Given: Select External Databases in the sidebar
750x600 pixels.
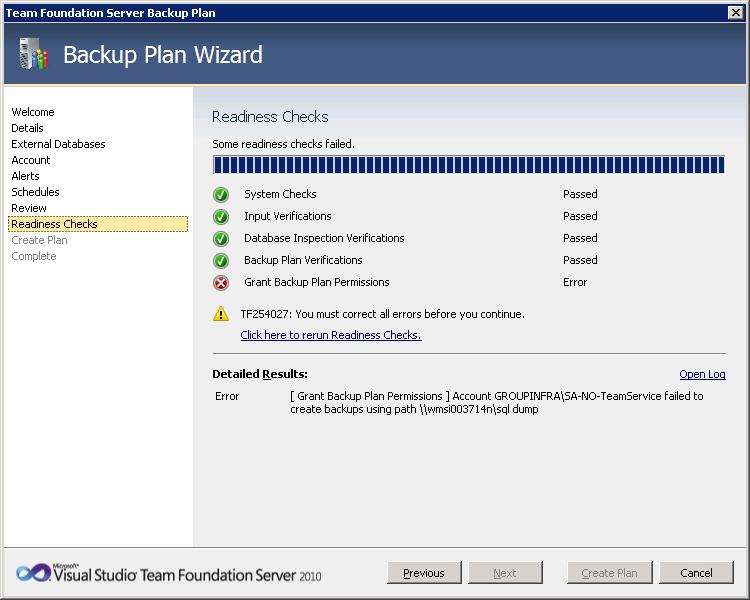Looking at the screenshot, I should pos(58,144).
